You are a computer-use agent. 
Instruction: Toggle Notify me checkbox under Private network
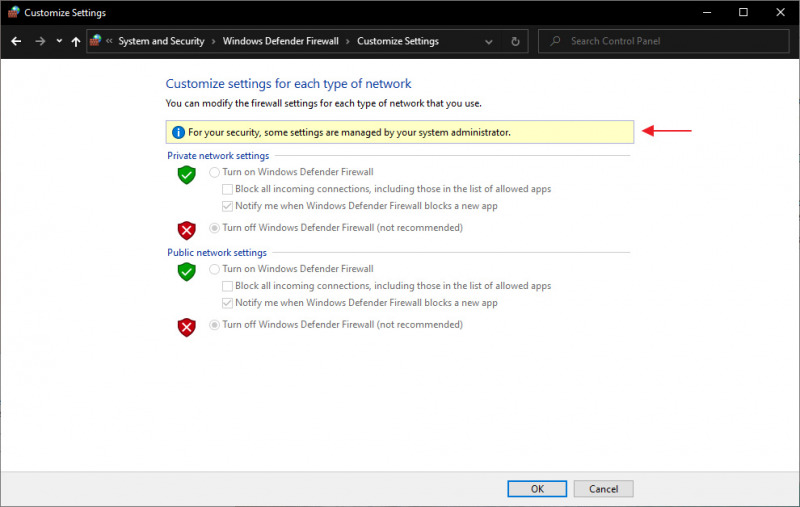[x=227, y=206]
